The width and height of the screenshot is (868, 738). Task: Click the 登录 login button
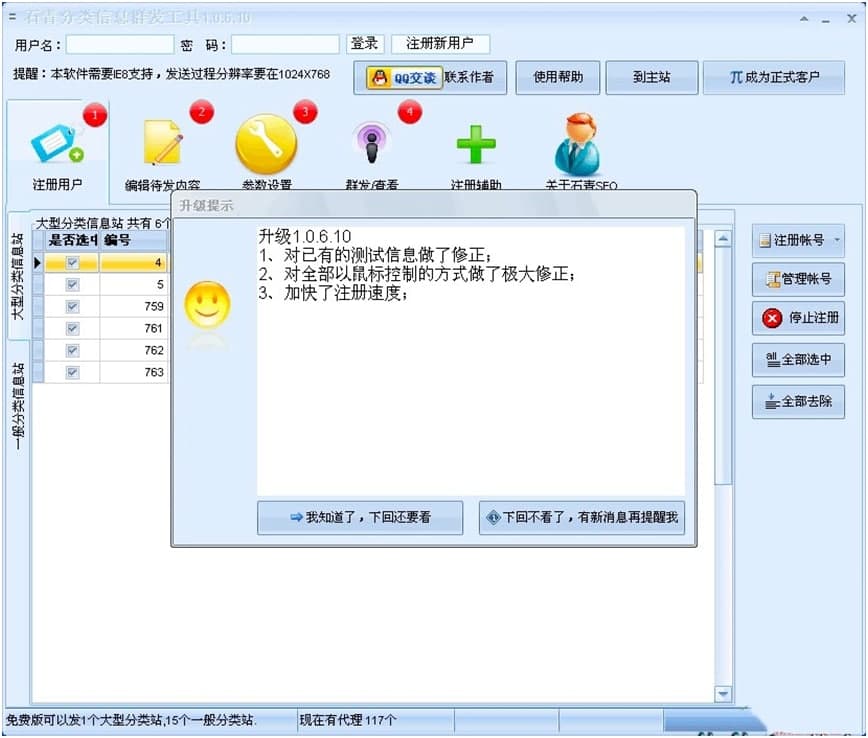coord(365,44)
